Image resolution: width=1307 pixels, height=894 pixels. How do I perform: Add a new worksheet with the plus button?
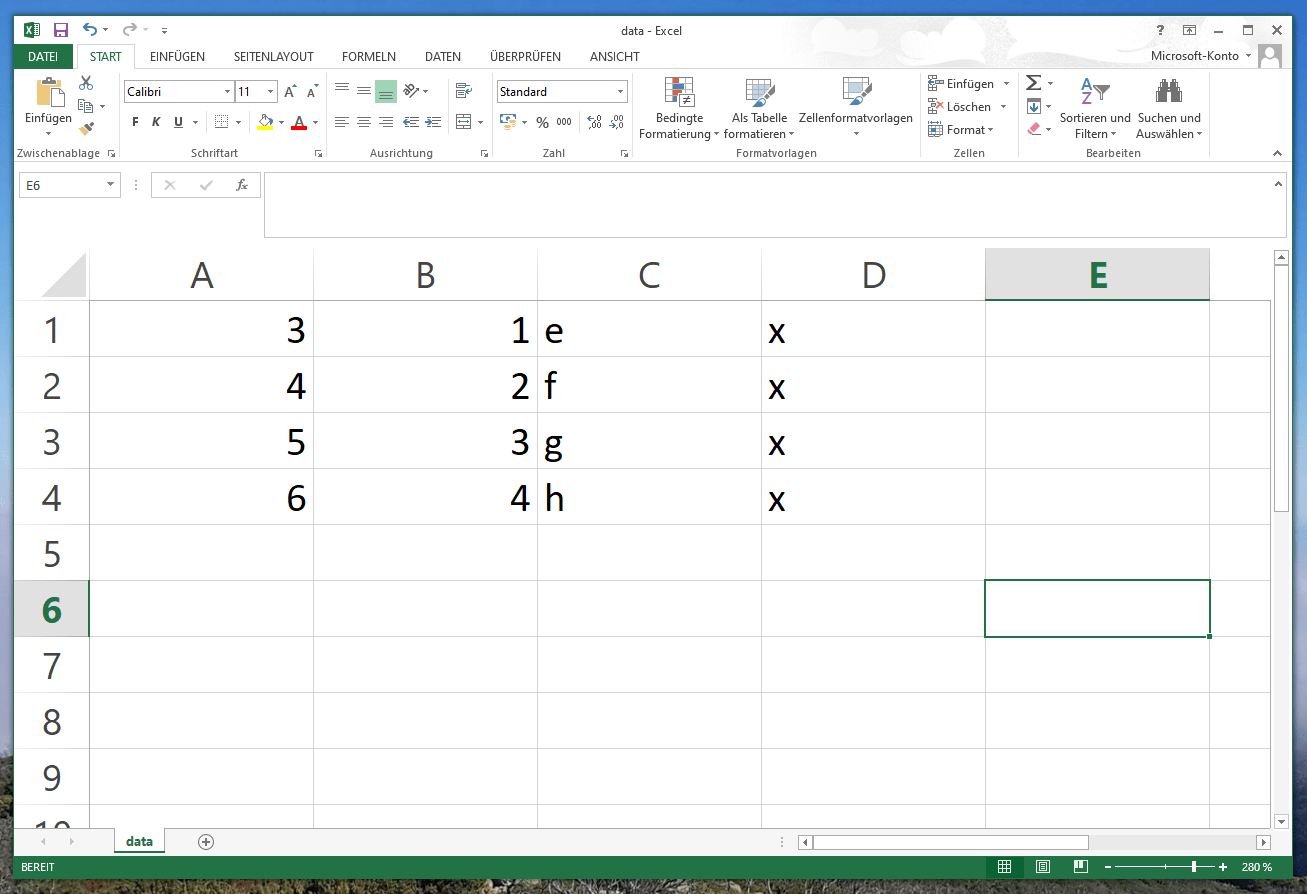[x=205, y=841]
